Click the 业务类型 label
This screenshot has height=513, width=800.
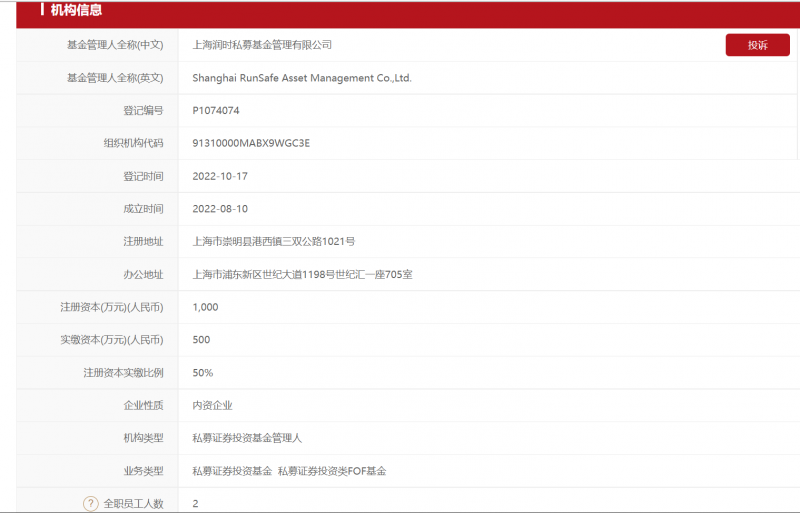tap(143, 471)
